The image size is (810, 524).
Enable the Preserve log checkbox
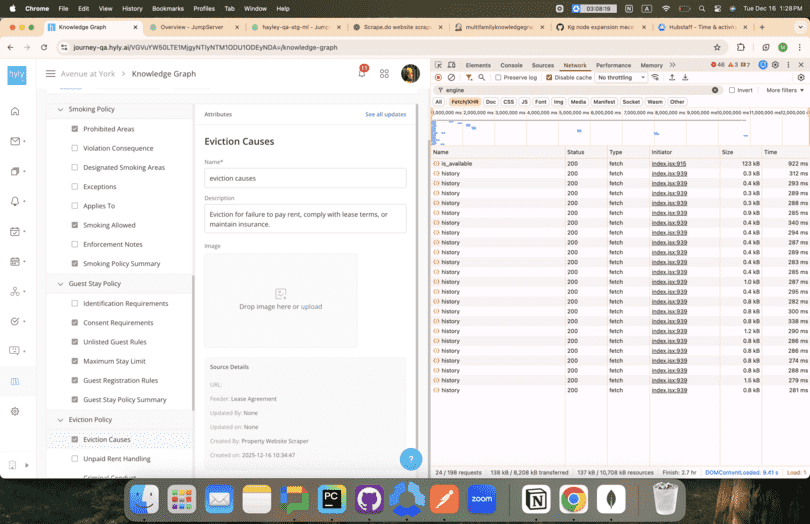(x=498, y=77)
